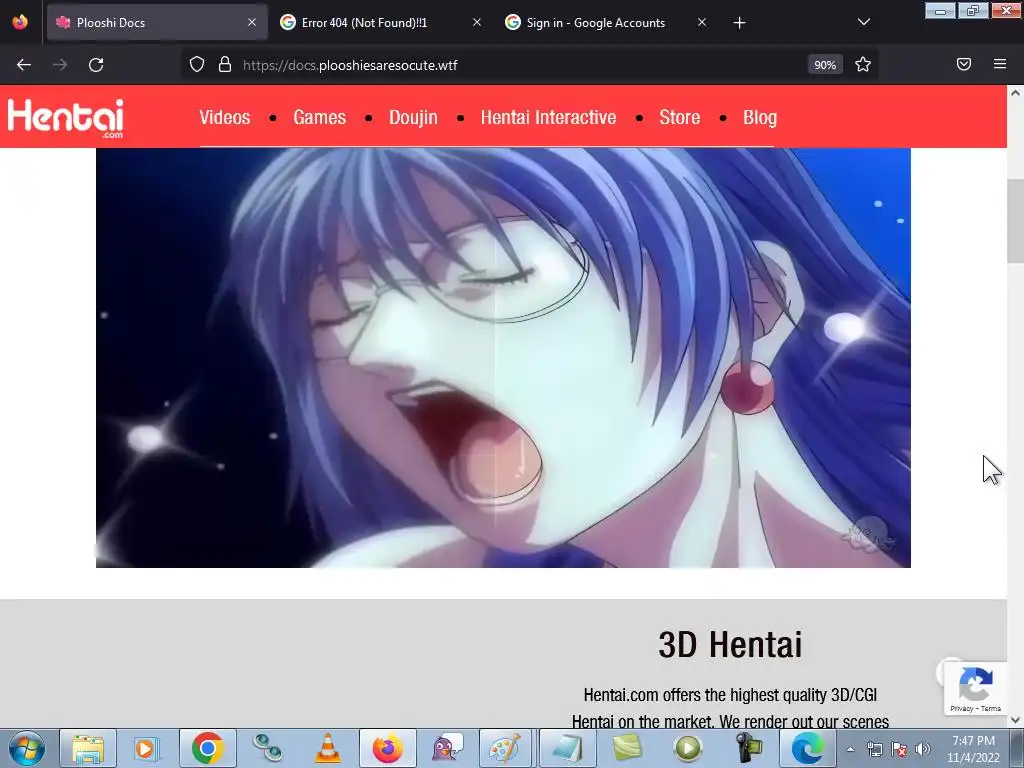Open the video camera taskbar app
Viewport: 1024px width, 768px height.
click(747, 748)
